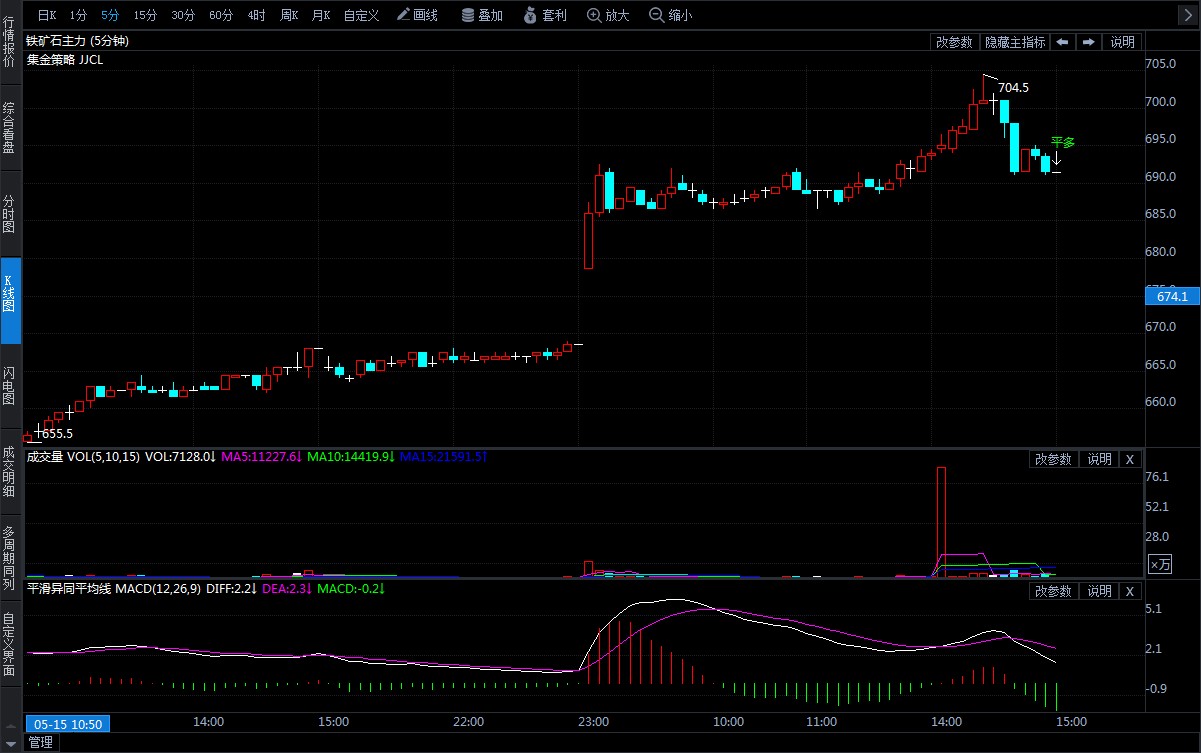Open 说明 in volume panel
This screenshot has width=1201, height=753.
(x=1099, y=459)
